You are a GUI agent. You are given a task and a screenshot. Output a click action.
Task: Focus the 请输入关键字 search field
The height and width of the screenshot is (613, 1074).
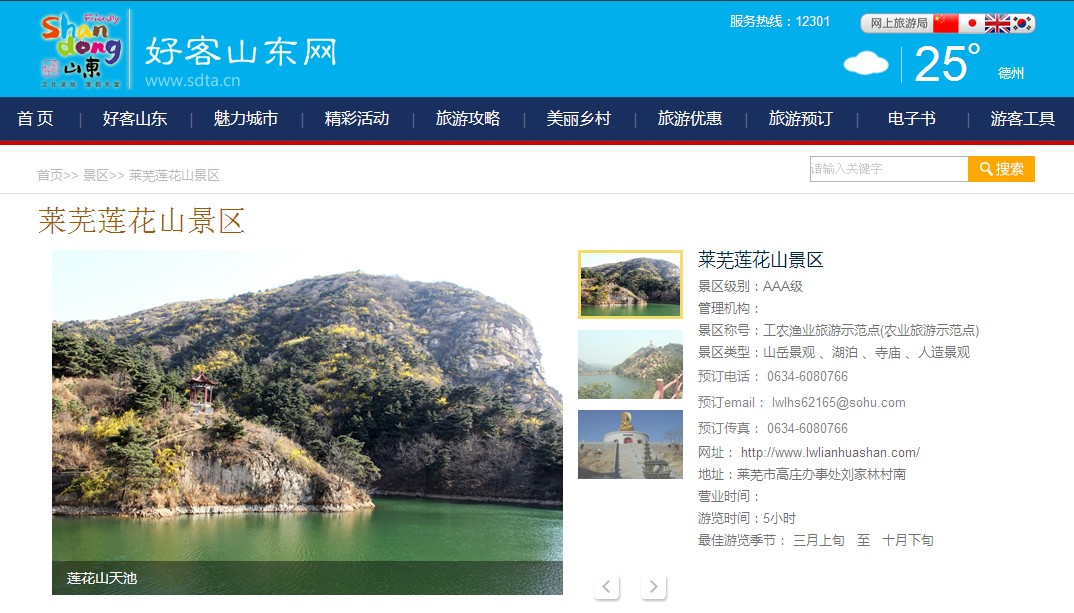coord(889,169)
